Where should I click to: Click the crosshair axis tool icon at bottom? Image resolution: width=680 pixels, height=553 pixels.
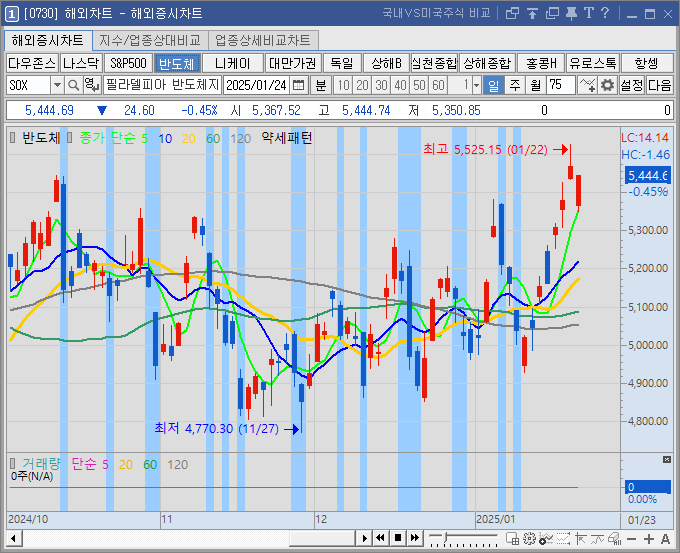point(580,539)
